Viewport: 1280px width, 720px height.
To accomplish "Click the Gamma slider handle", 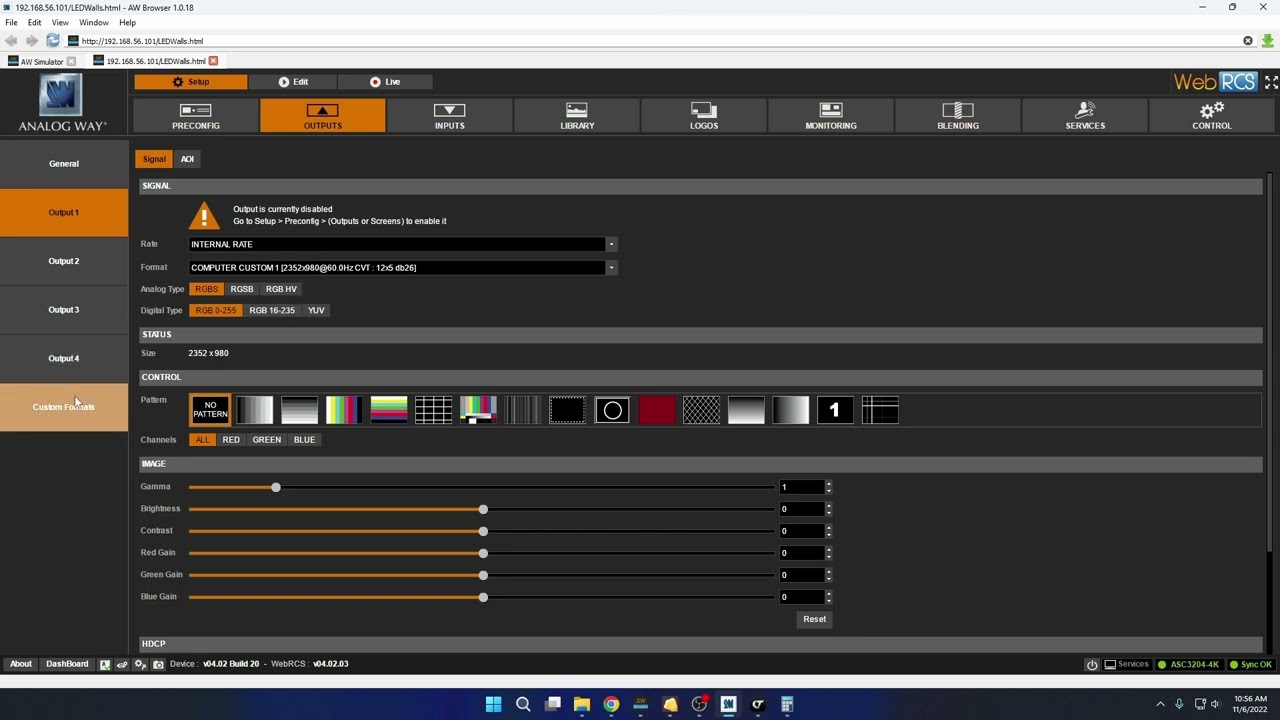I will pyautogui.click(x=276, y=487).
